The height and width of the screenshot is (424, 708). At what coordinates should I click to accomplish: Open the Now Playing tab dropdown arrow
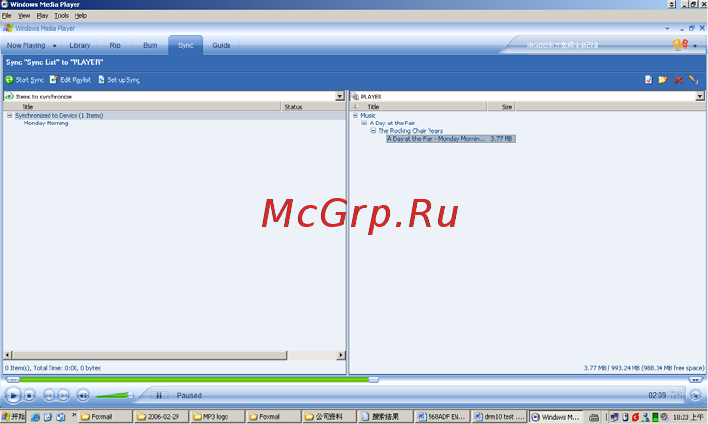(54, 46)
